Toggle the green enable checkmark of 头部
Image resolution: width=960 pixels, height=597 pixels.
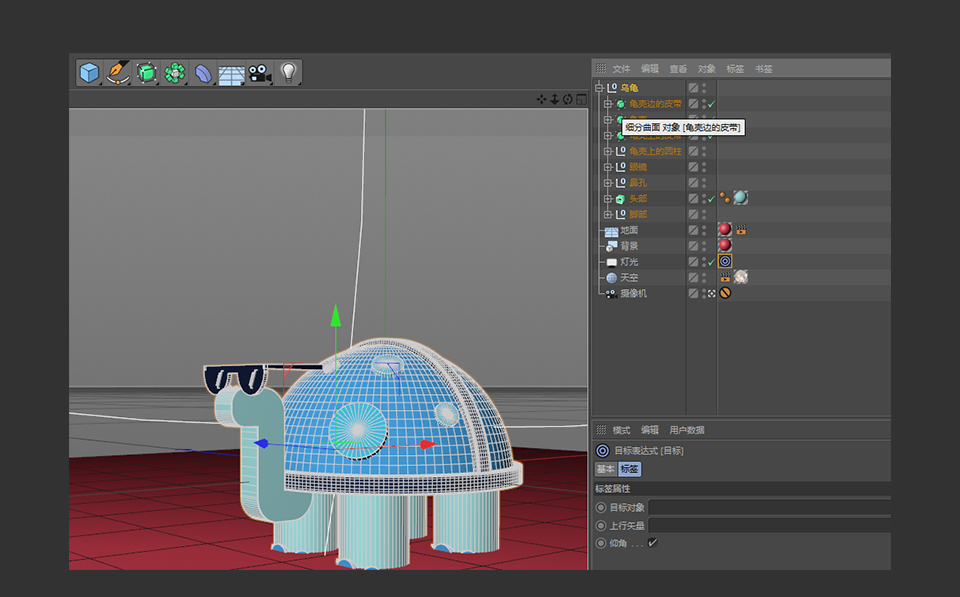(712, 198)
